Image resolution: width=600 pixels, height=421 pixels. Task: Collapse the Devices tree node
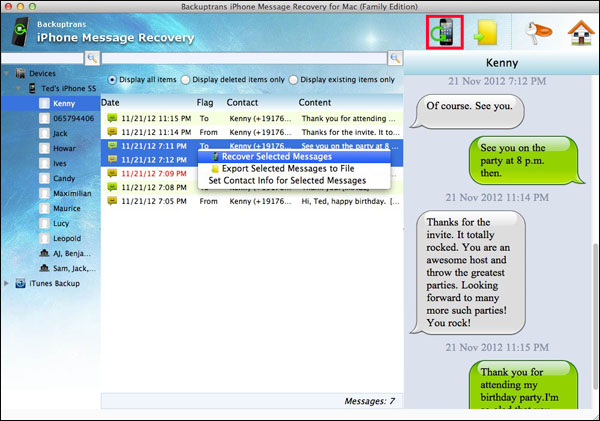(x=7, y=73)
